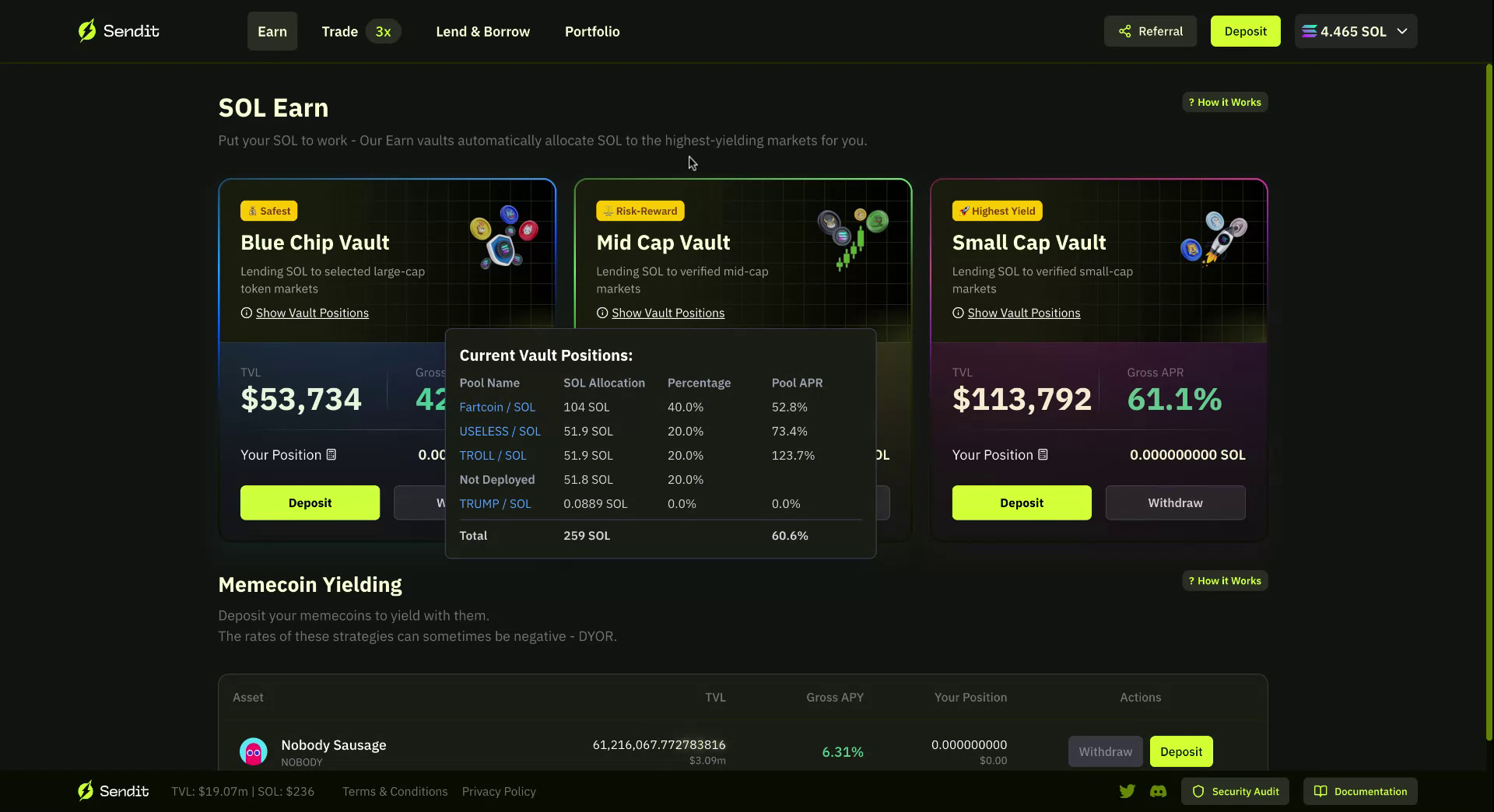Switch to the Trade tab
This screenshot has height=812, width=1494.
click(339, 31)
